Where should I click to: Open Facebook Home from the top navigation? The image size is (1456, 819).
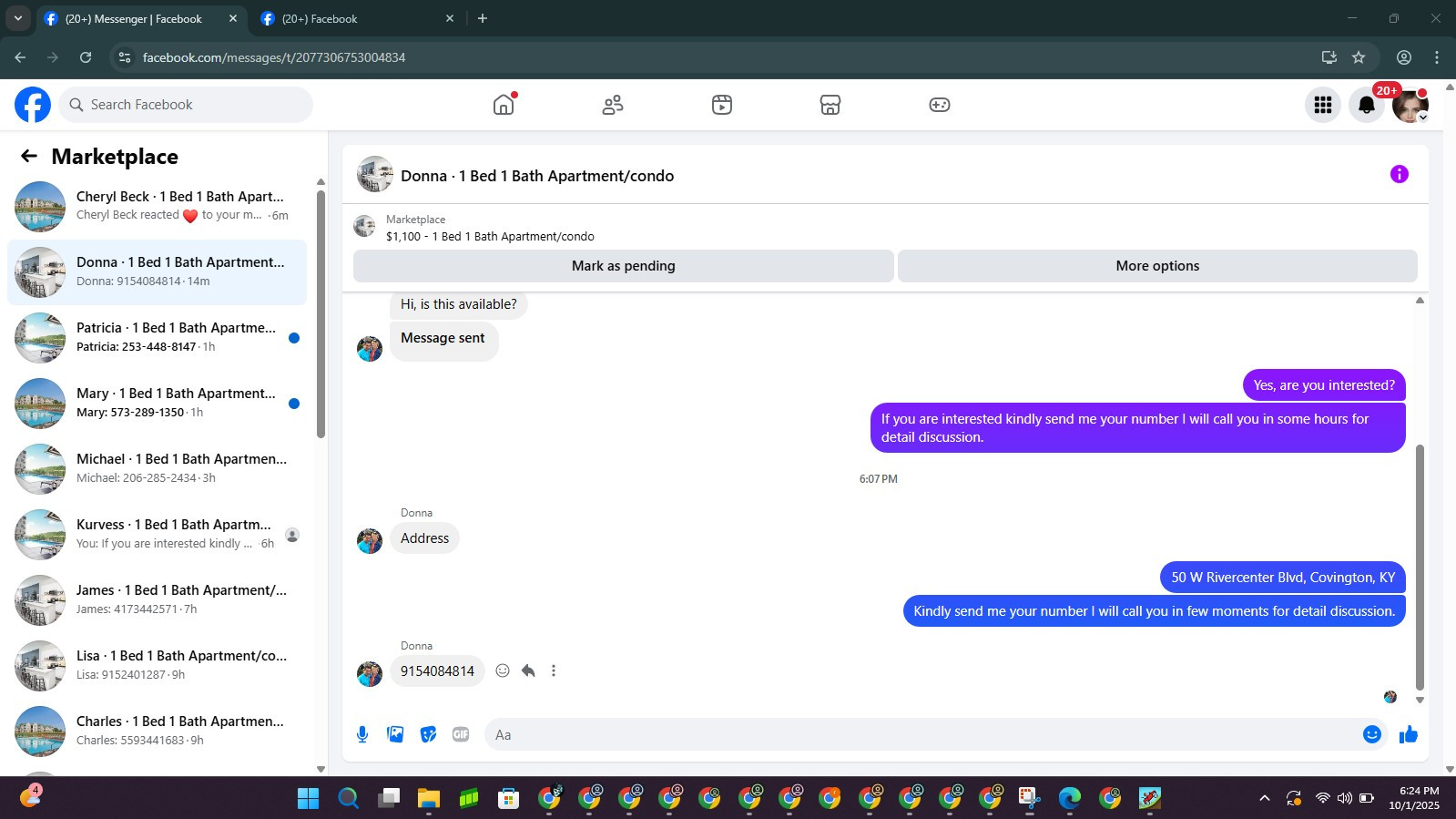tap(504, 105)
